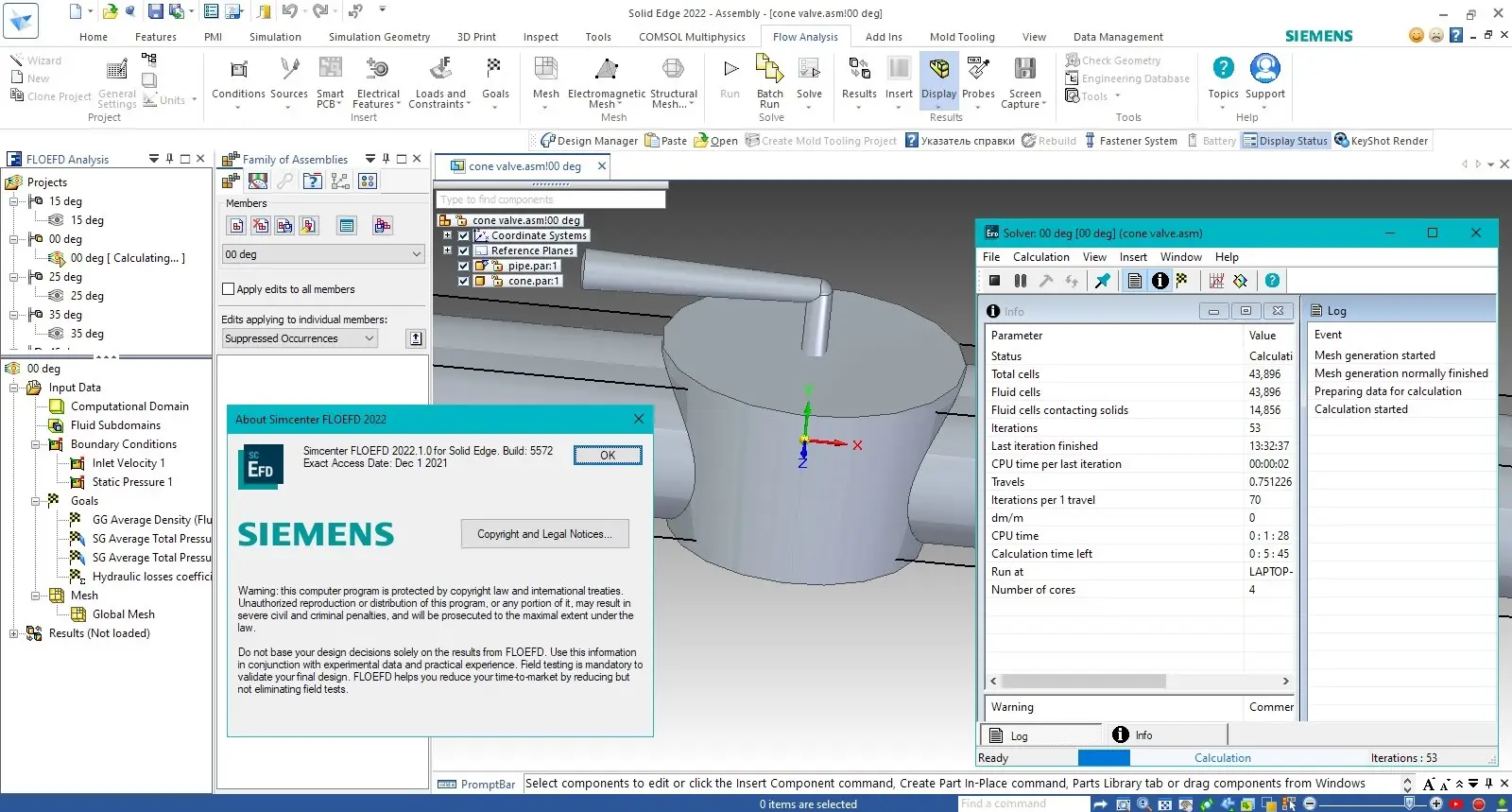
Task: Select Inlet Velocity 1 condition
Action: (129, 463)
